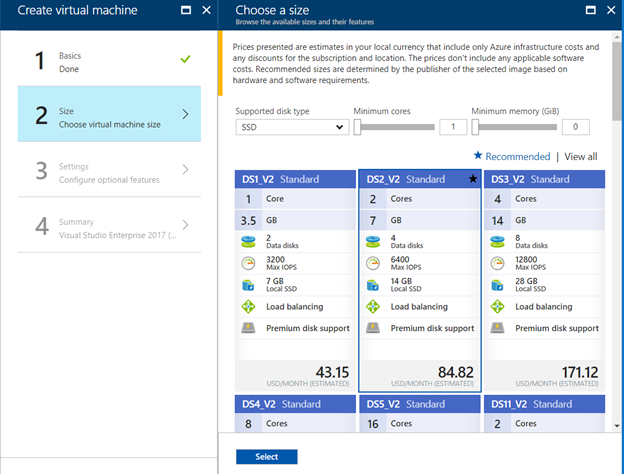Open step 1 Basics
Viewport: 624px width, 474px height.
109,61
